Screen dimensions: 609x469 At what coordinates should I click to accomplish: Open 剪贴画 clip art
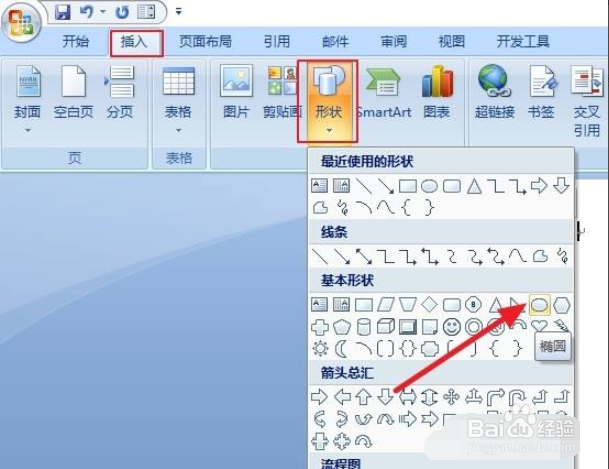coord(282,93)
